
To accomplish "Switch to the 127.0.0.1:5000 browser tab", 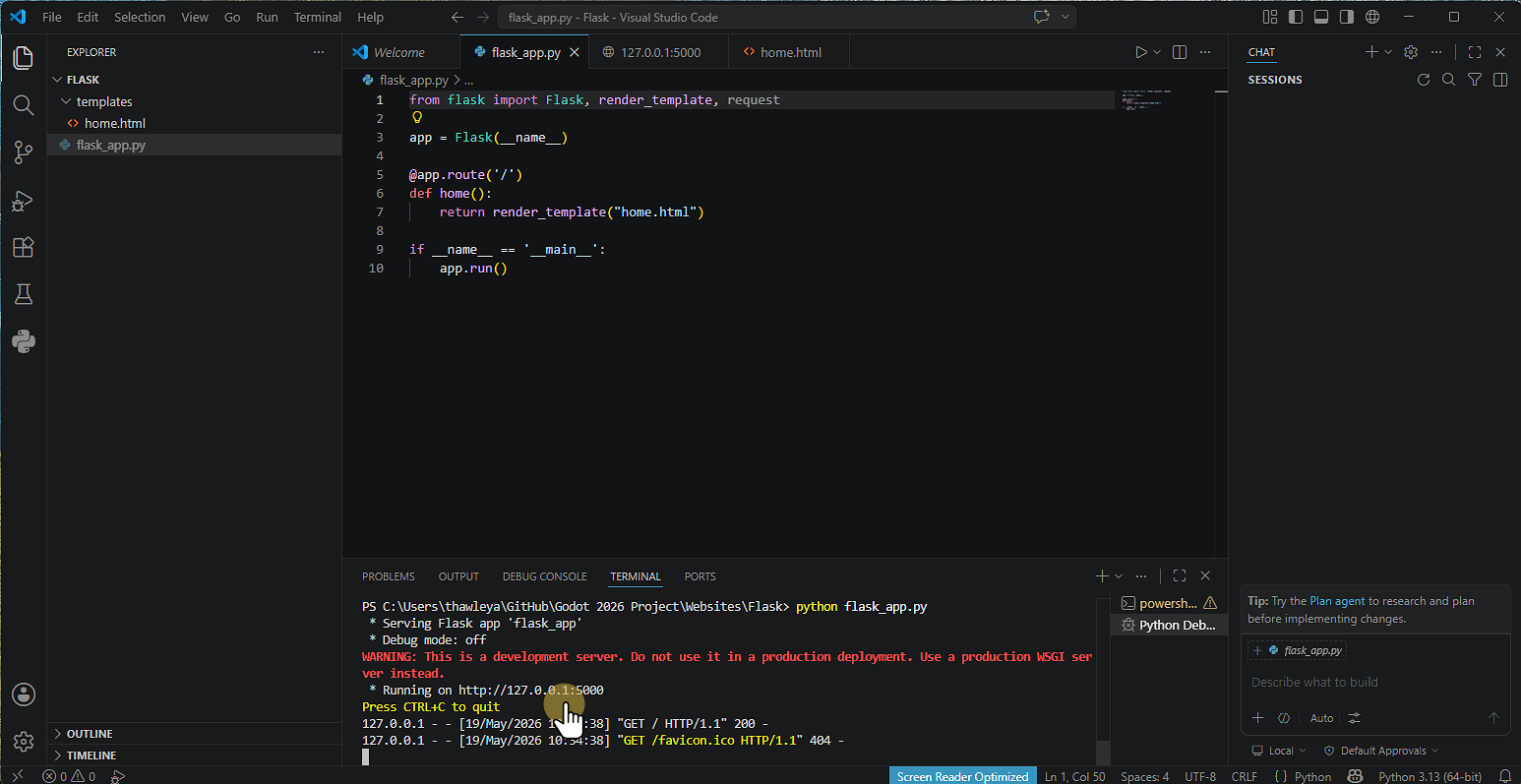I will [660, 52].
